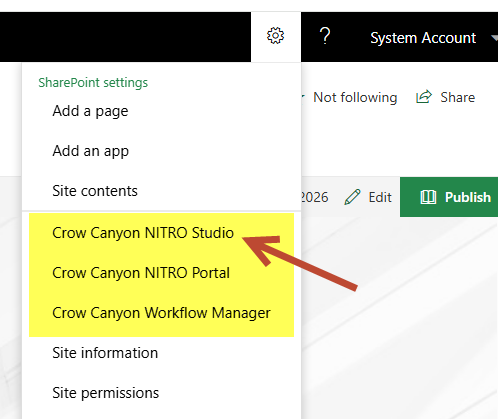Click the Share icon arrow

click(424, 97)
